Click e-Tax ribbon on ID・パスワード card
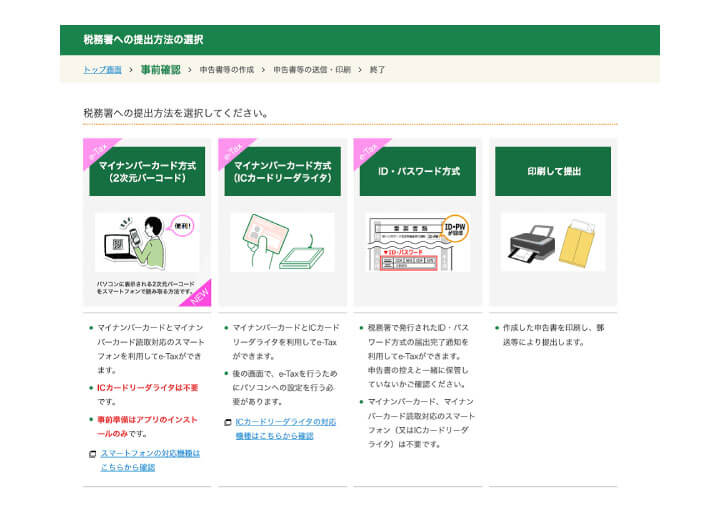 pyautogui.click(x=369, y=151)
